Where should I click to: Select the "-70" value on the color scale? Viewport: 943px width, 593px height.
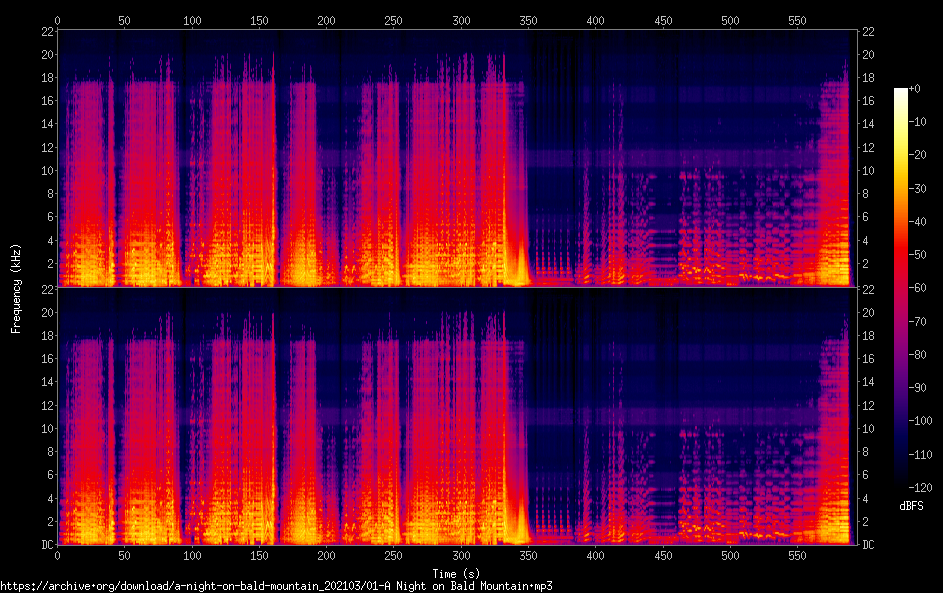[917, 321]
